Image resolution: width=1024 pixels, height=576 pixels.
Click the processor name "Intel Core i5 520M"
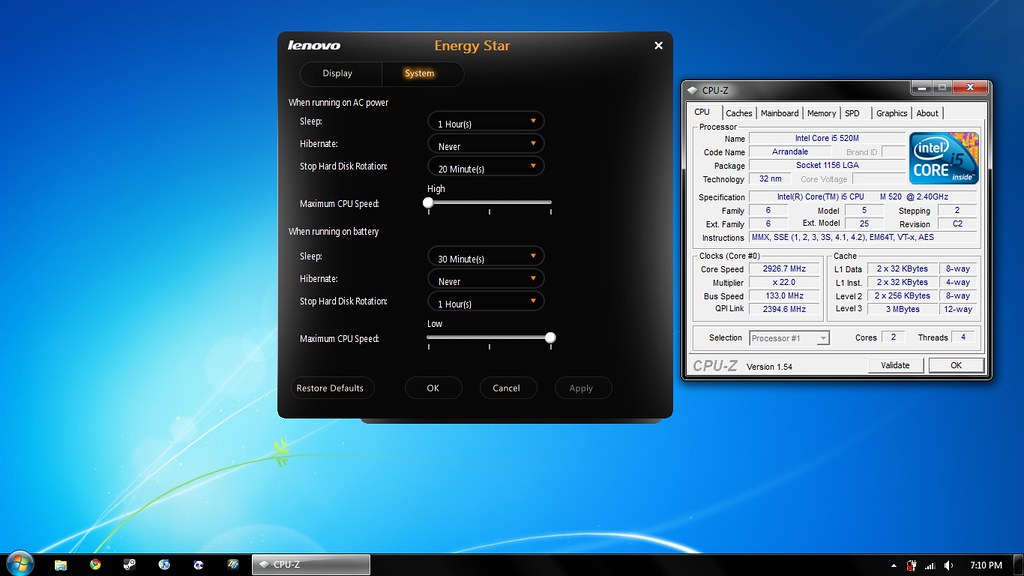pos(827,138)
